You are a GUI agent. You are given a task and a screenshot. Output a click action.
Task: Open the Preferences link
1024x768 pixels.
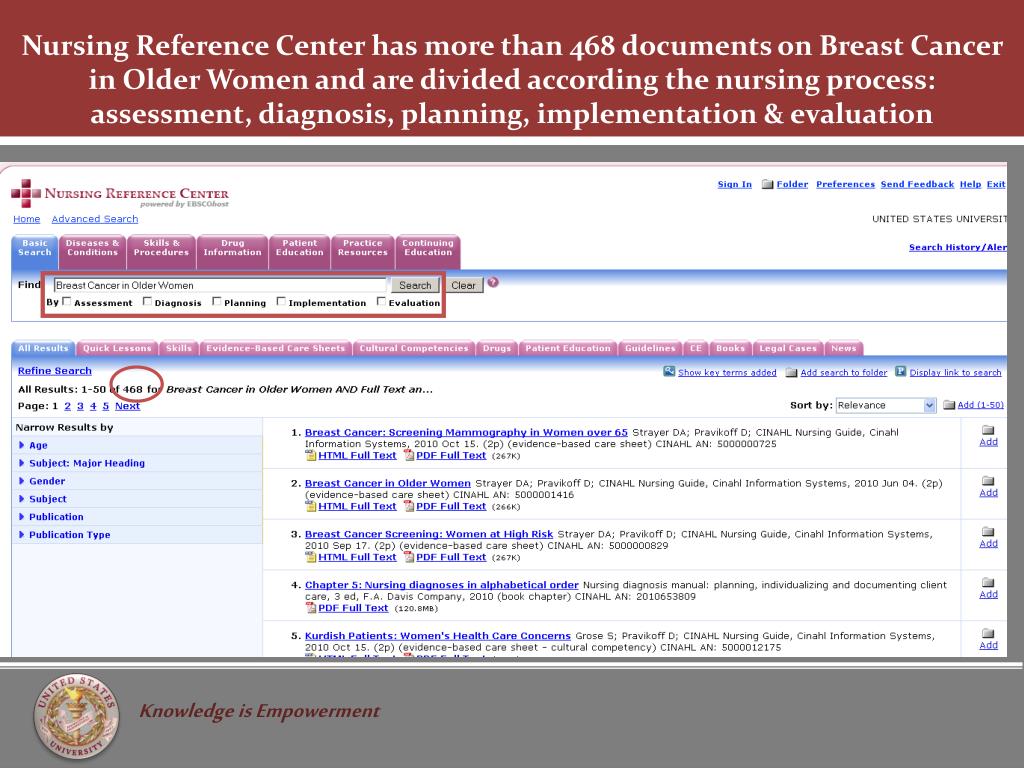pyautogui.click(x=845, y=184)
